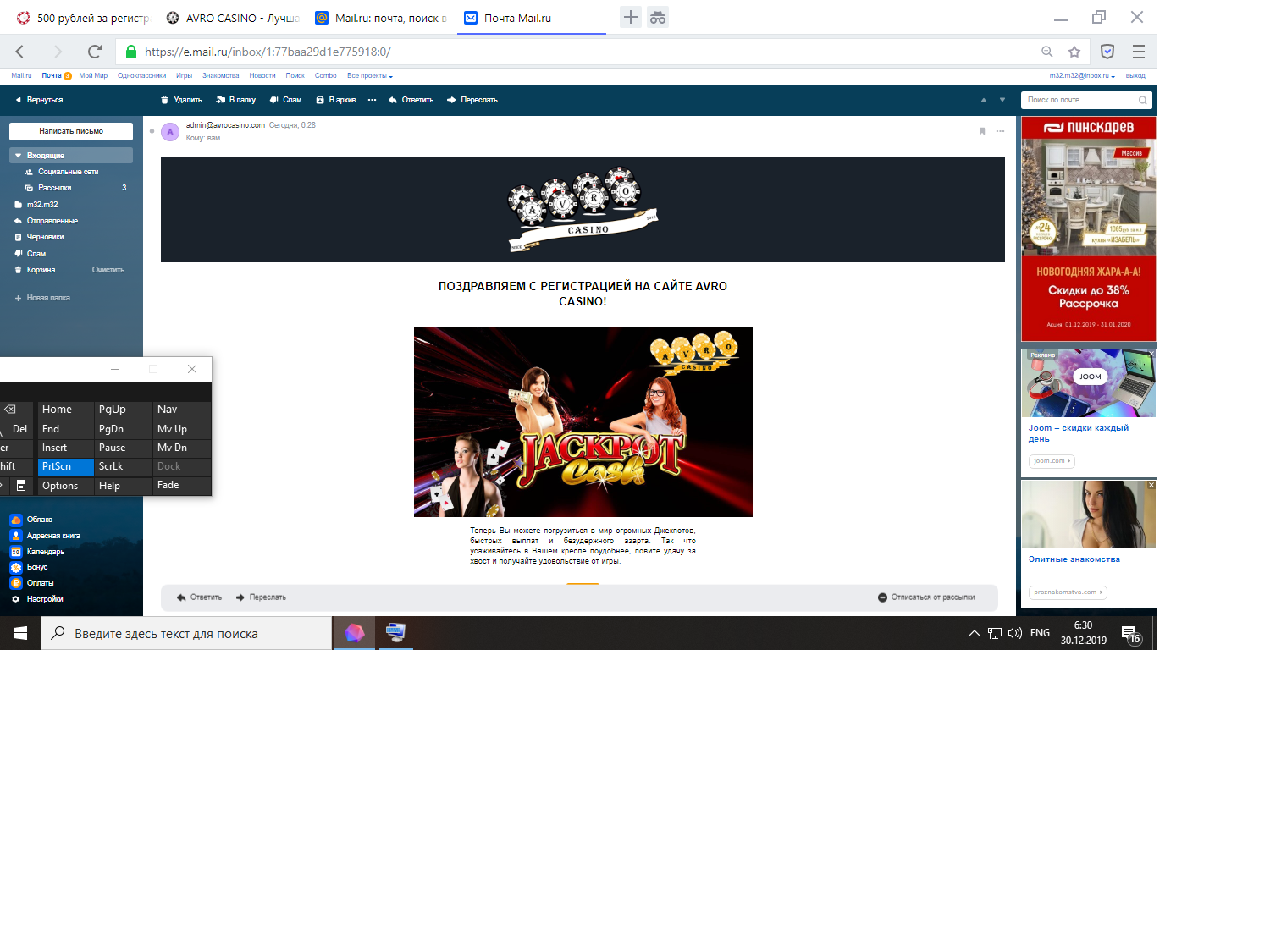This screenshot has width=1270, height=952.
Task: Open Облако cloud storage
Action: point(31,520)
